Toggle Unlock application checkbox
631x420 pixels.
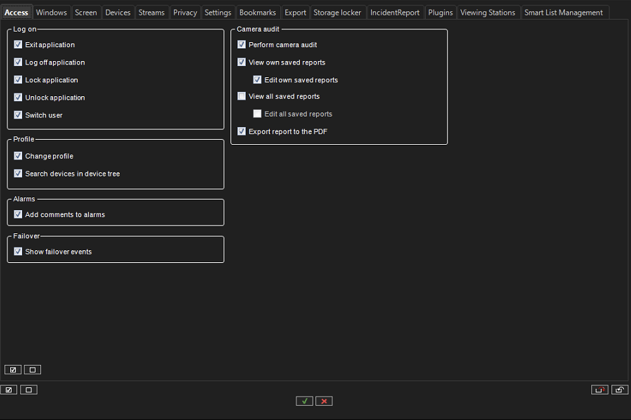pyautogui.click(x=18, y=97)
